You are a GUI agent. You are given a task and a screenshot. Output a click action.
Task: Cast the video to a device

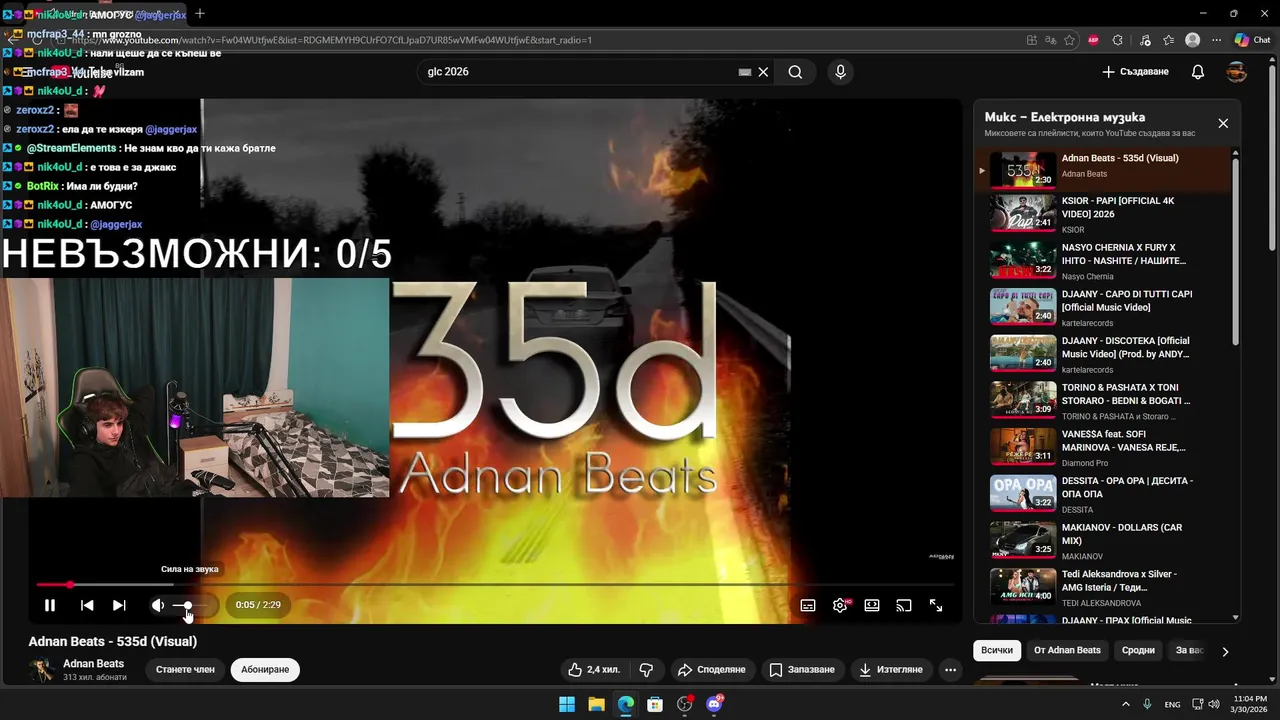click(904, 605)
